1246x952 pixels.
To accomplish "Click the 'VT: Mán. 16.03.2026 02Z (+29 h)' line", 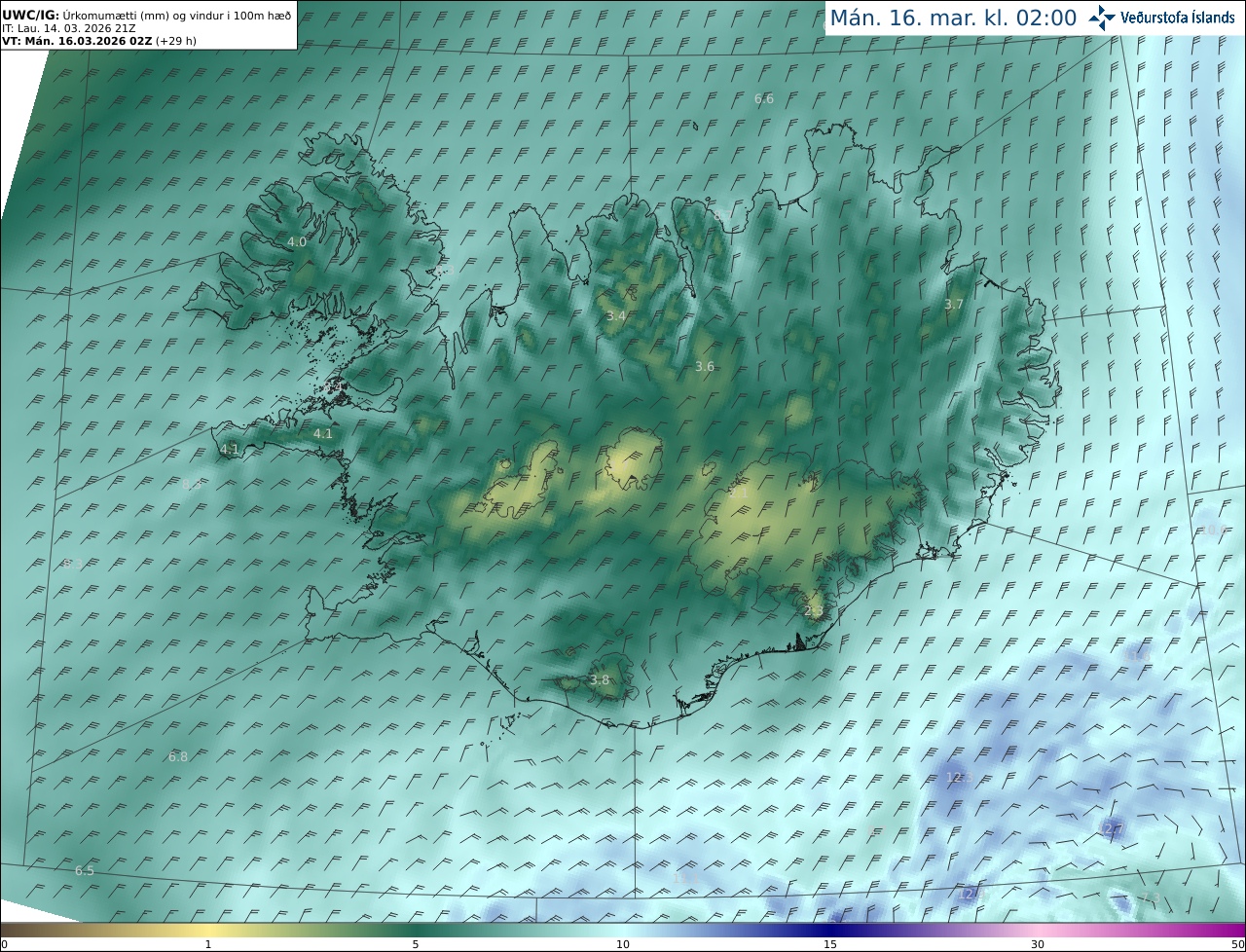I will coord(99,41).
